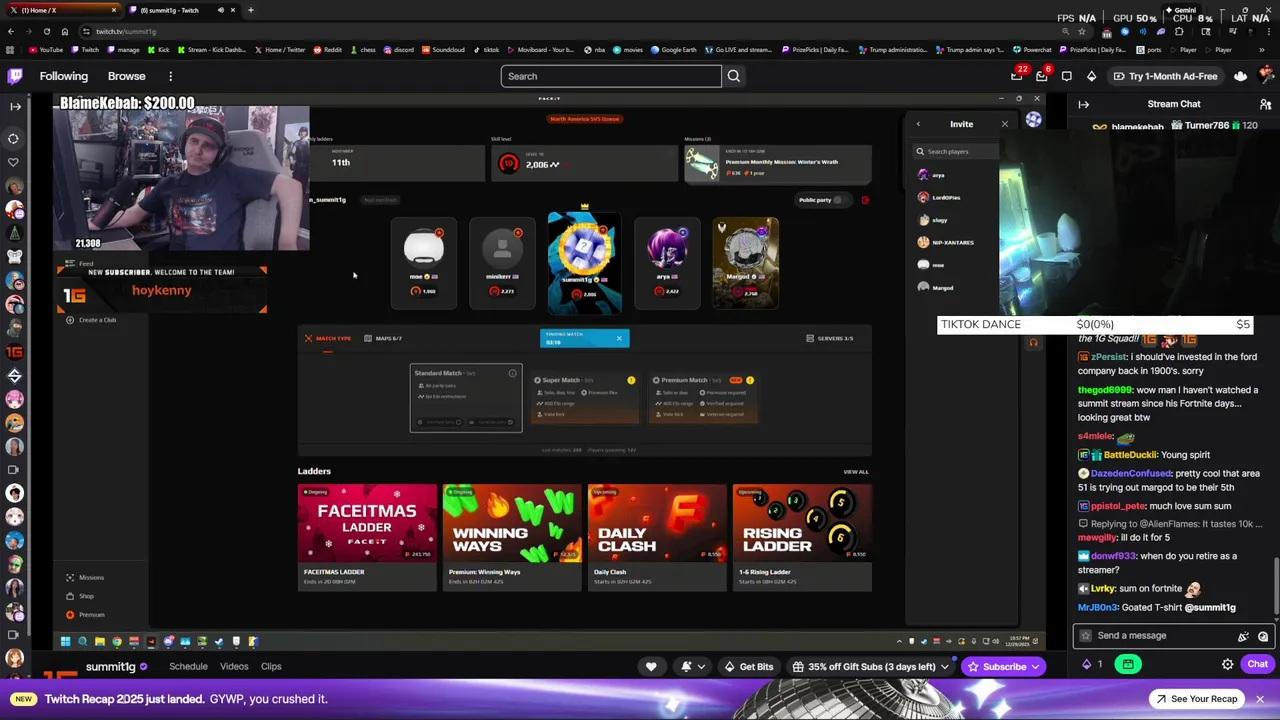
Task: Cancel the Finding Match timer
Action: click(x=619, y=338)
